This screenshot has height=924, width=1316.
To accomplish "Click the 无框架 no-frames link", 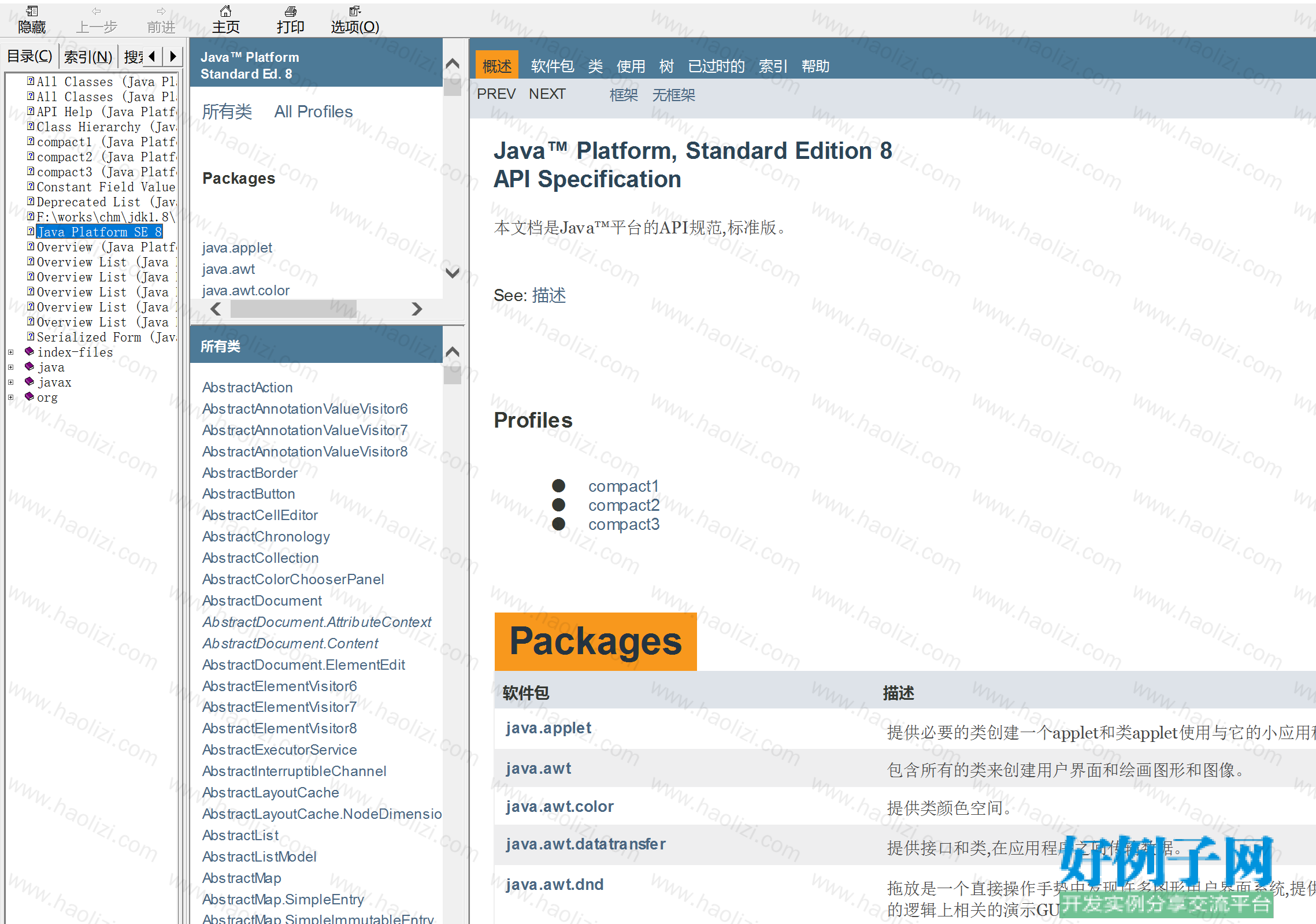I will (673, 94).
